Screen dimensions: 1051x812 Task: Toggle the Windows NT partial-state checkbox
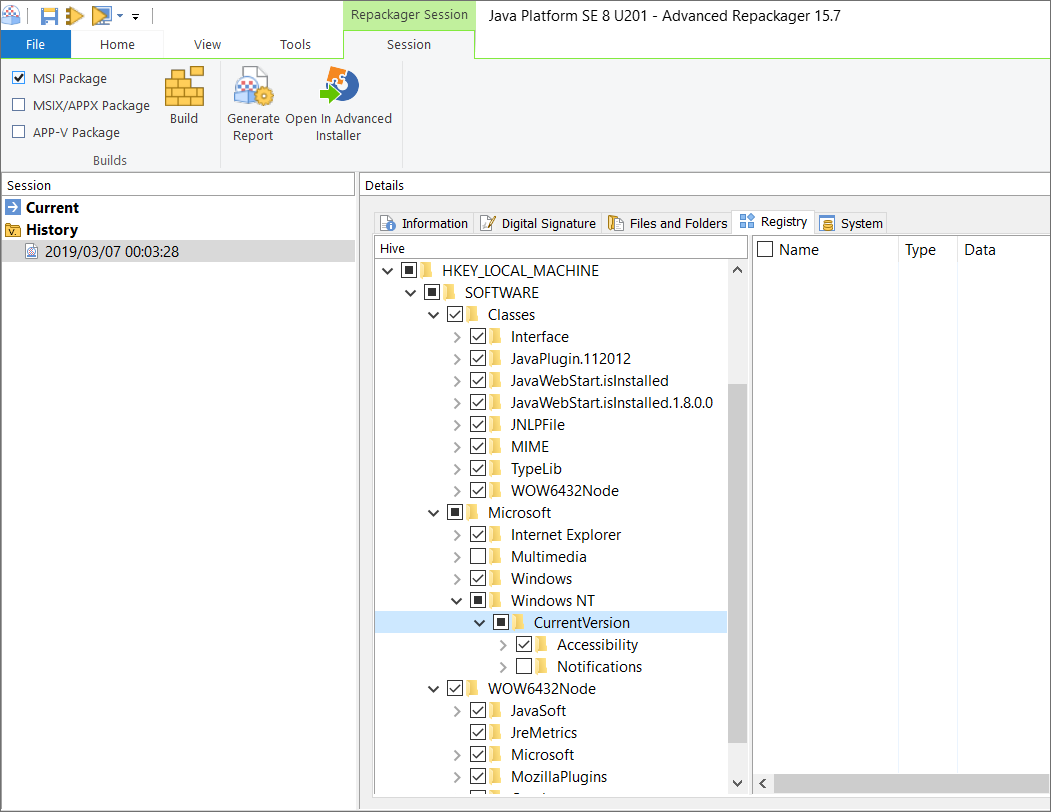(x=478, y=600)
